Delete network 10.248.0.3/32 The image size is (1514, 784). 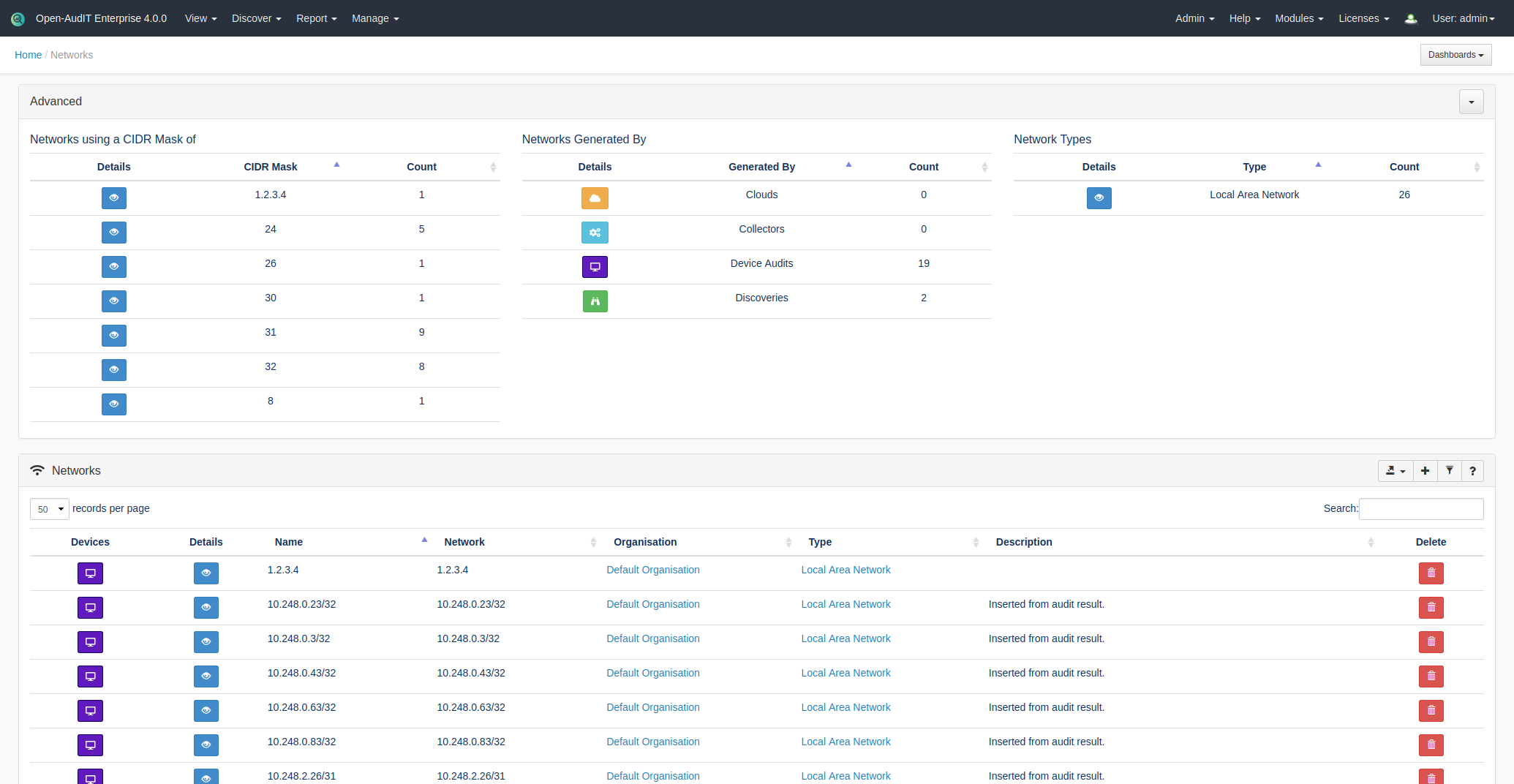1431,642
